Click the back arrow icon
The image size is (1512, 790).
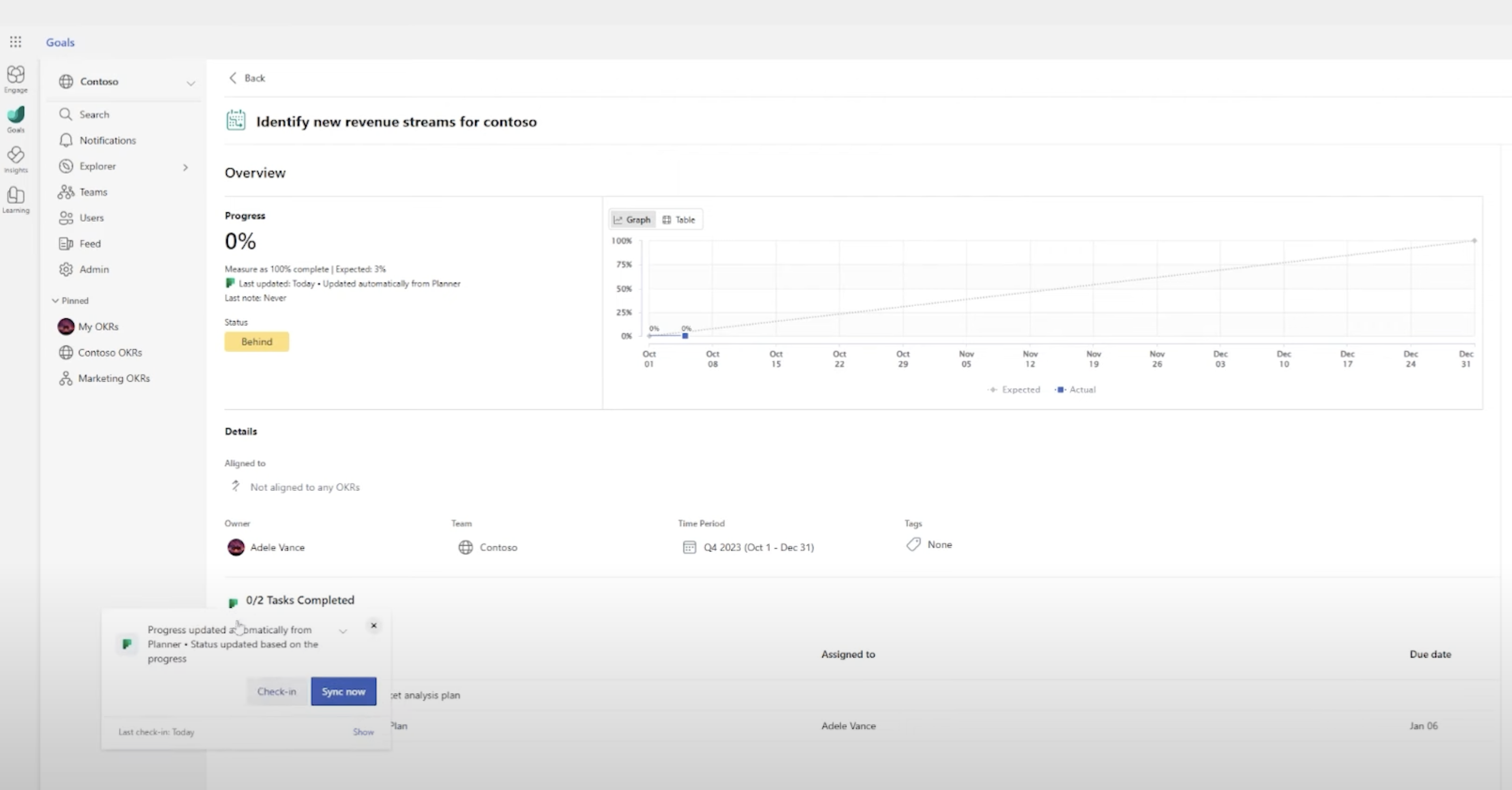click(233, 78)
